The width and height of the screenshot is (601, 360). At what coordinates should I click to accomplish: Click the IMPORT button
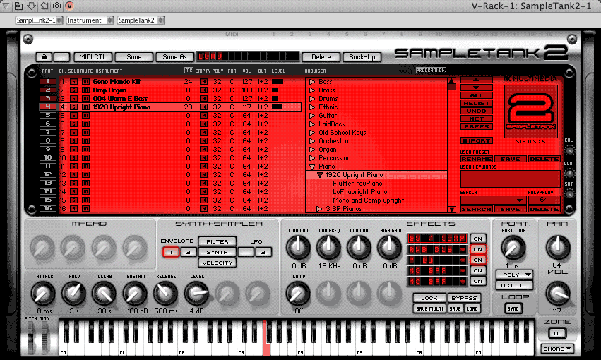coord(476,141)
